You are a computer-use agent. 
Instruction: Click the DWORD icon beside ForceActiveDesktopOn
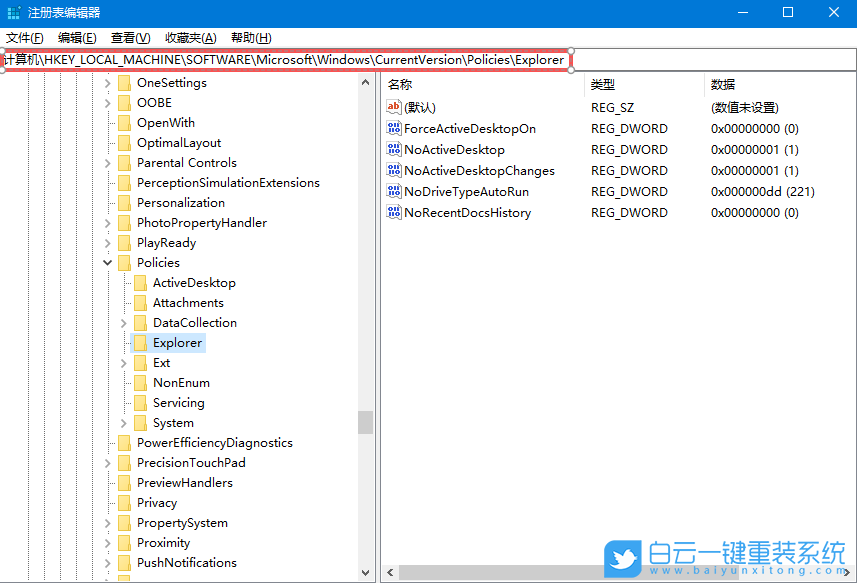[393, 128]
